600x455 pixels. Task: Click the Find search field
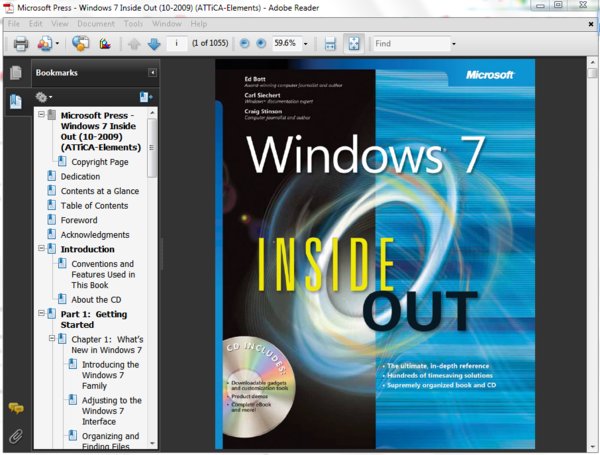point(411,44)
